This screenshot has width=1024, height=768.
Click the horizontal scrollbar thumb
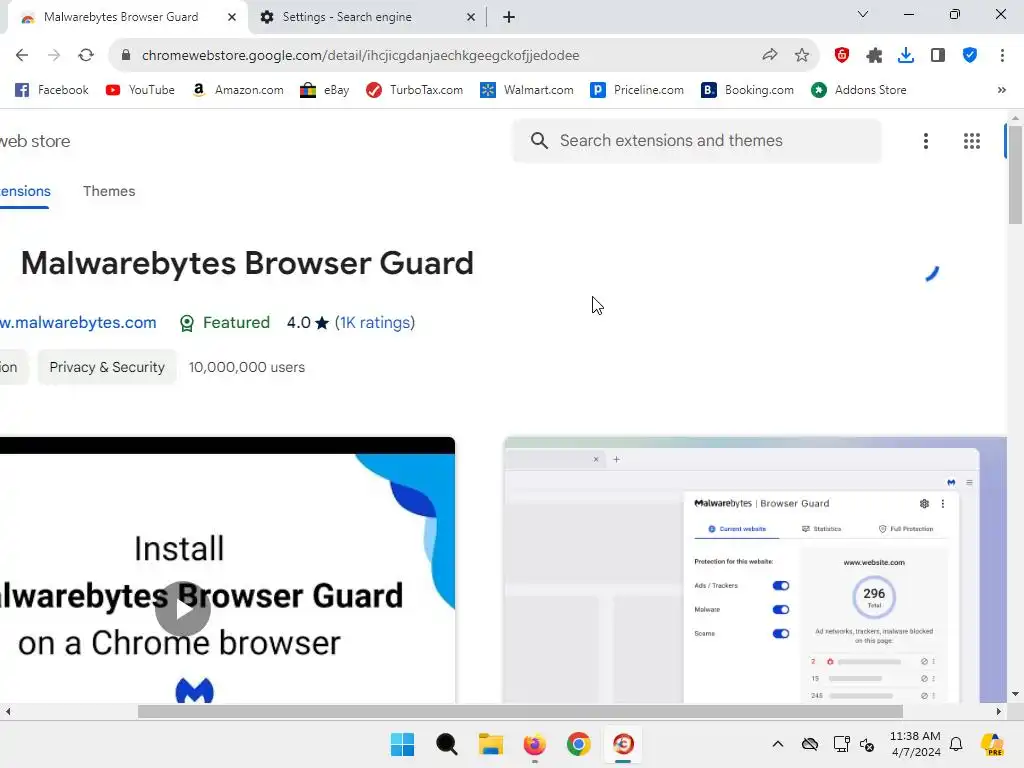(x=520, y=711)
